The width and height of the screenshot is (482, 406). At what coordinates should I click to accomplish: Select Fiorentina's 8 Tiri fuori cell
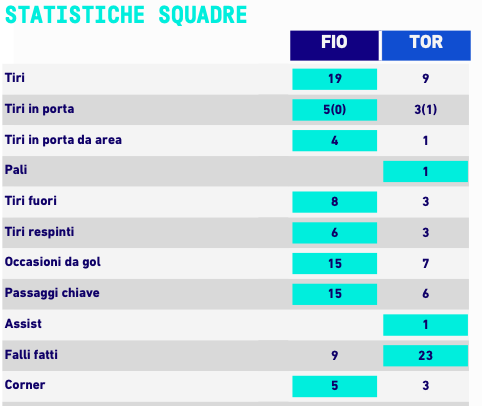[335, 202]
